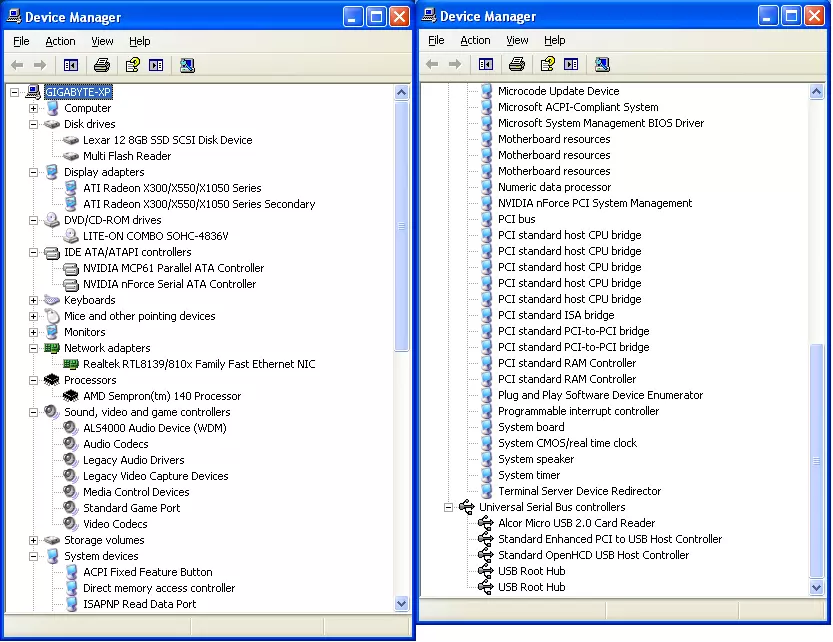Click Forward arrow in left Device Manager toolbar
Screen dimensions: 833x642
[40, 65]
